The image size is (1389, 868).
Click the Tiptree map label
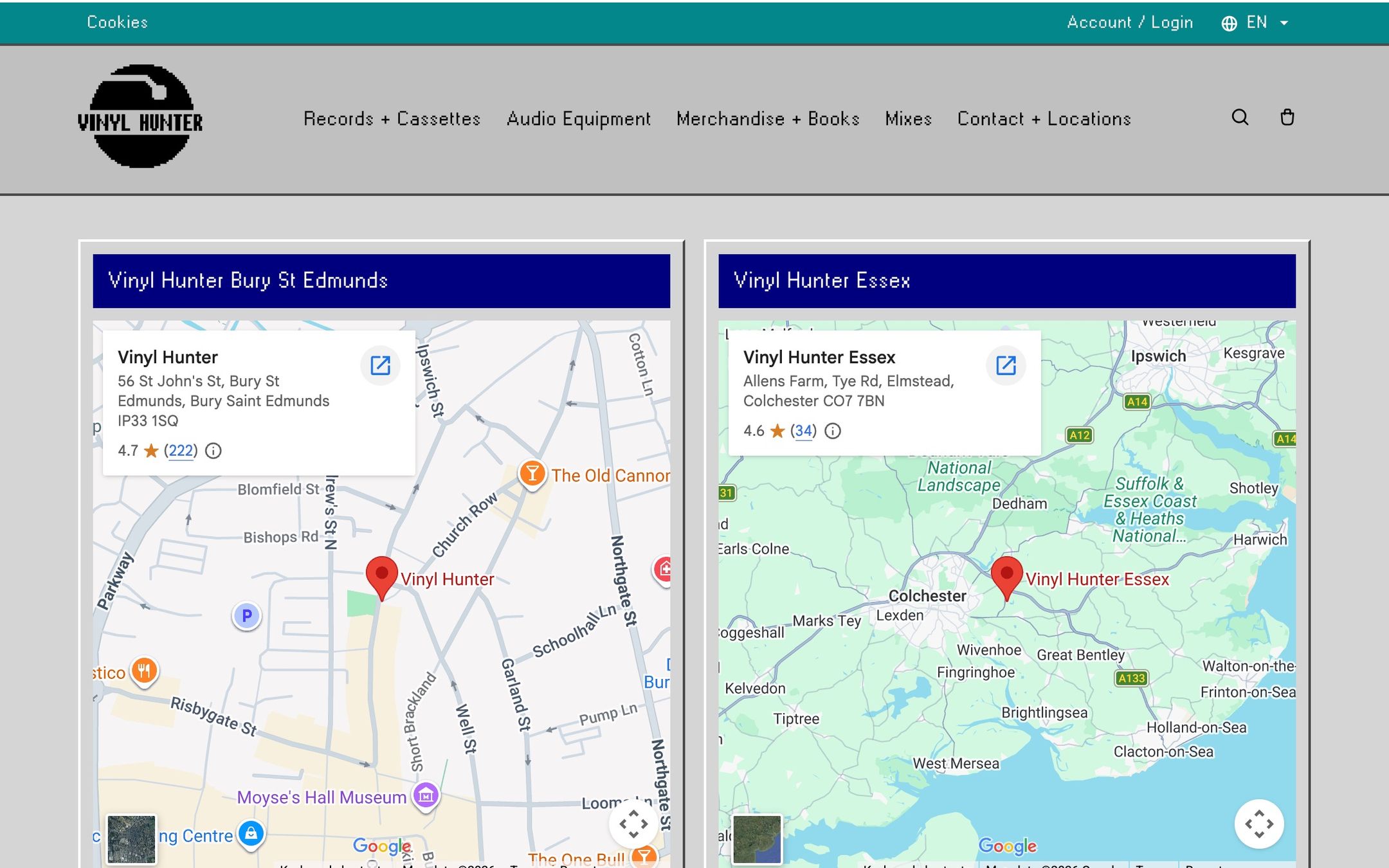tap(796, 719)
